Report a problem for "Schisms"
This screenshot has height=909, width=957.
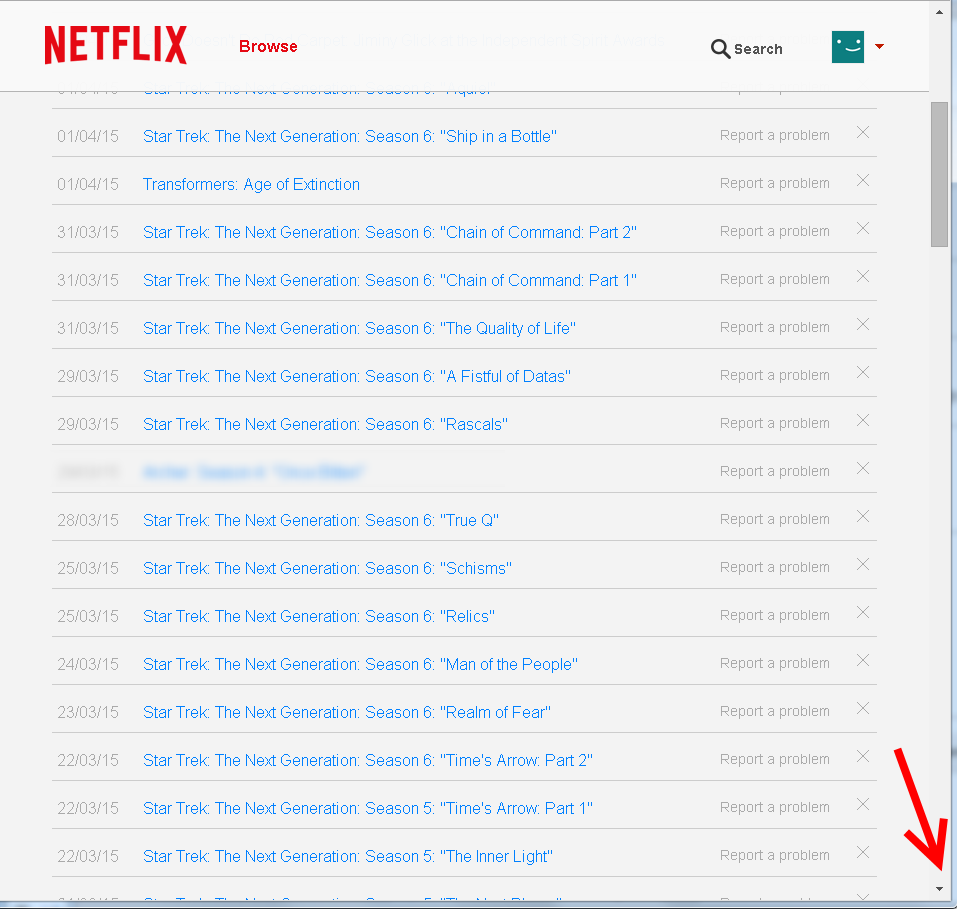pyautogui.click(x=775, y=567)
